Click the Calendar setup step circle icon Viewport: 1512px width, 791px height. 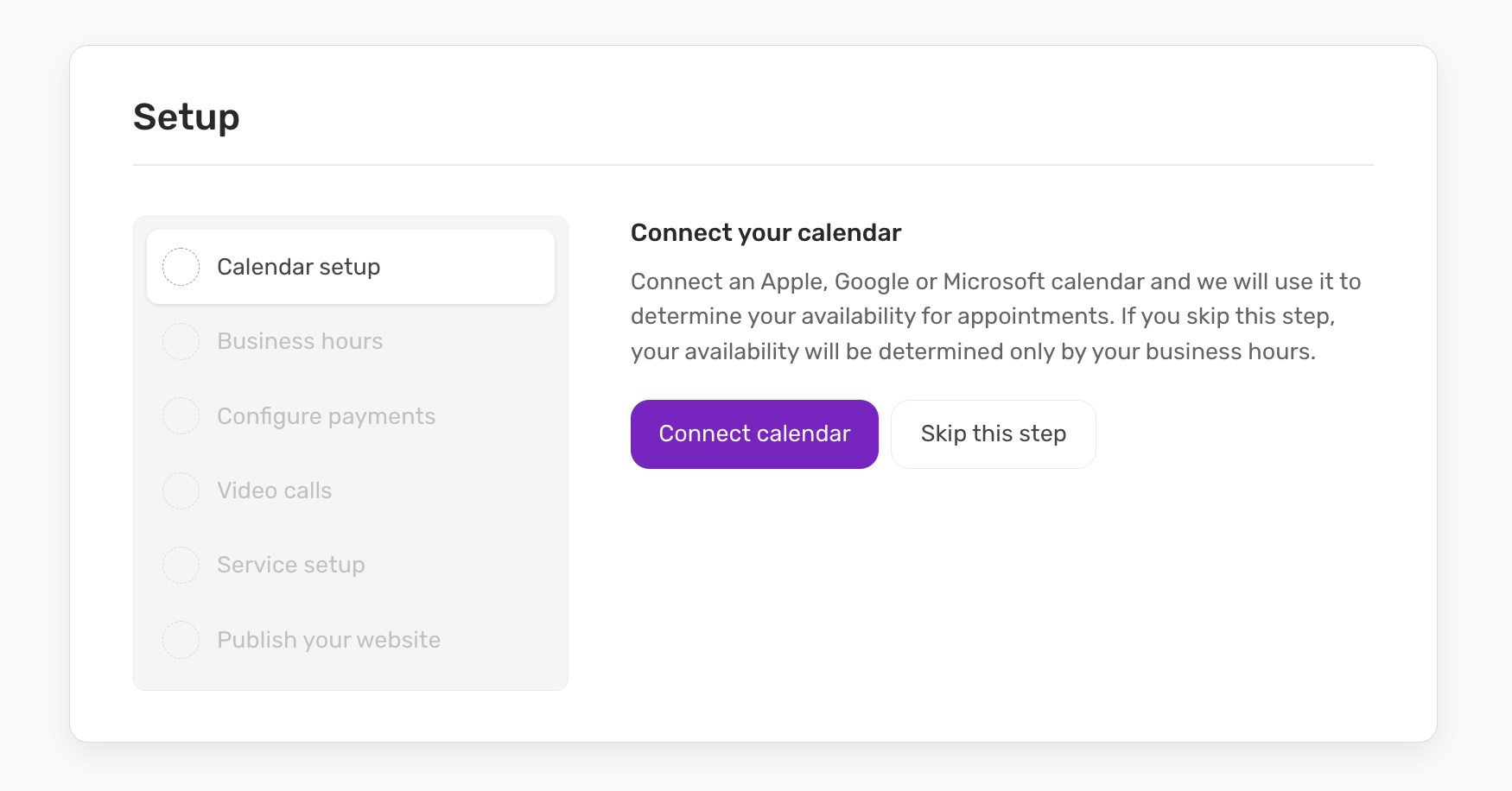coord(181,267)
